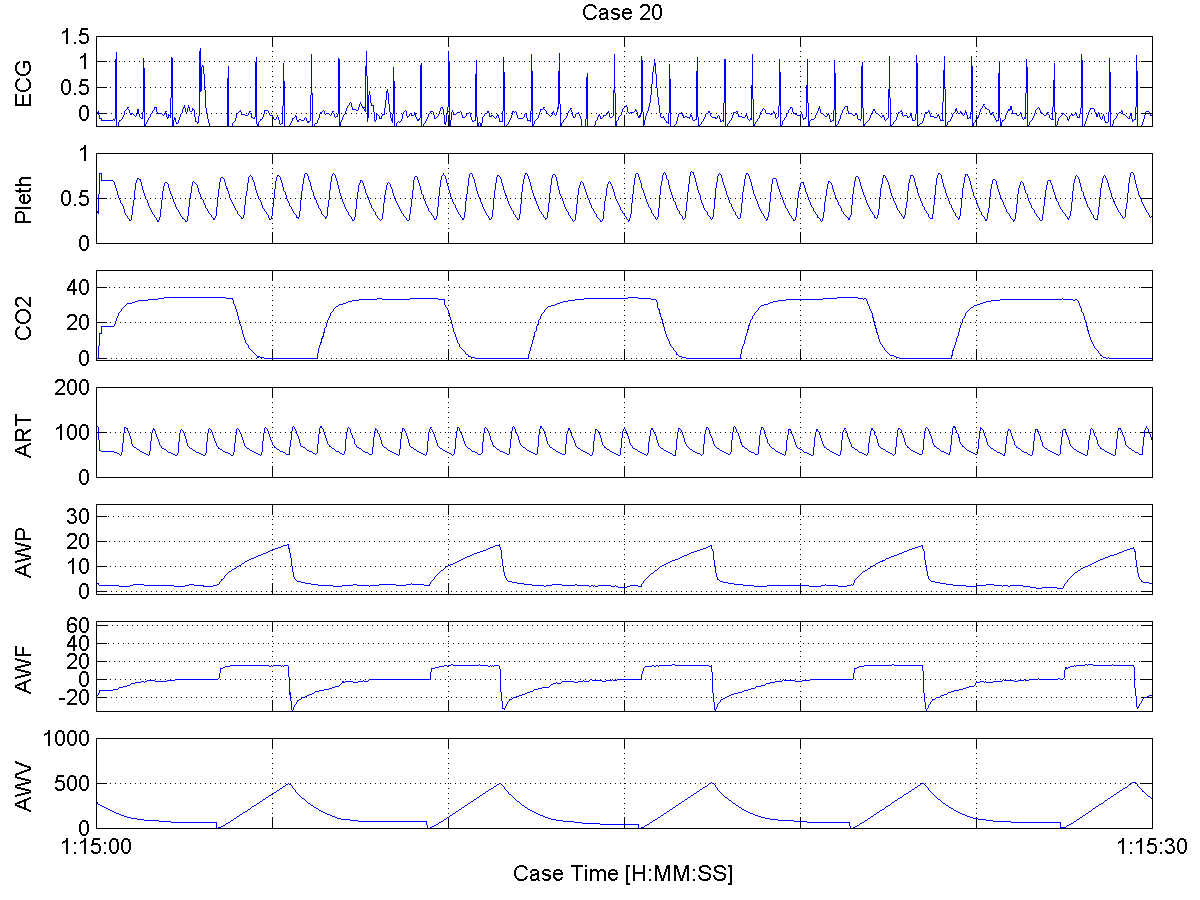Viewport: 1200px width, 900px height.
Task: Click the 40 tick on CO2 axis
Action: 78,287
